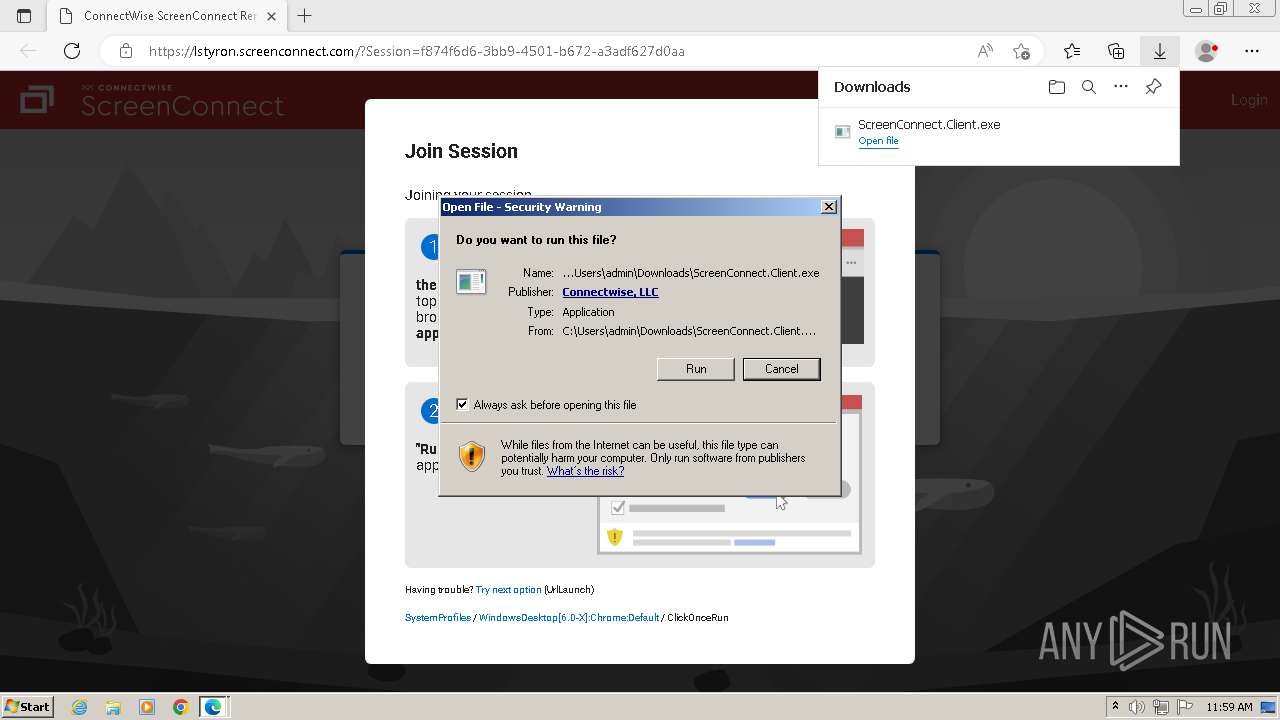
Task: Open Edge Collections button
Action: (x=1116, y=51)
